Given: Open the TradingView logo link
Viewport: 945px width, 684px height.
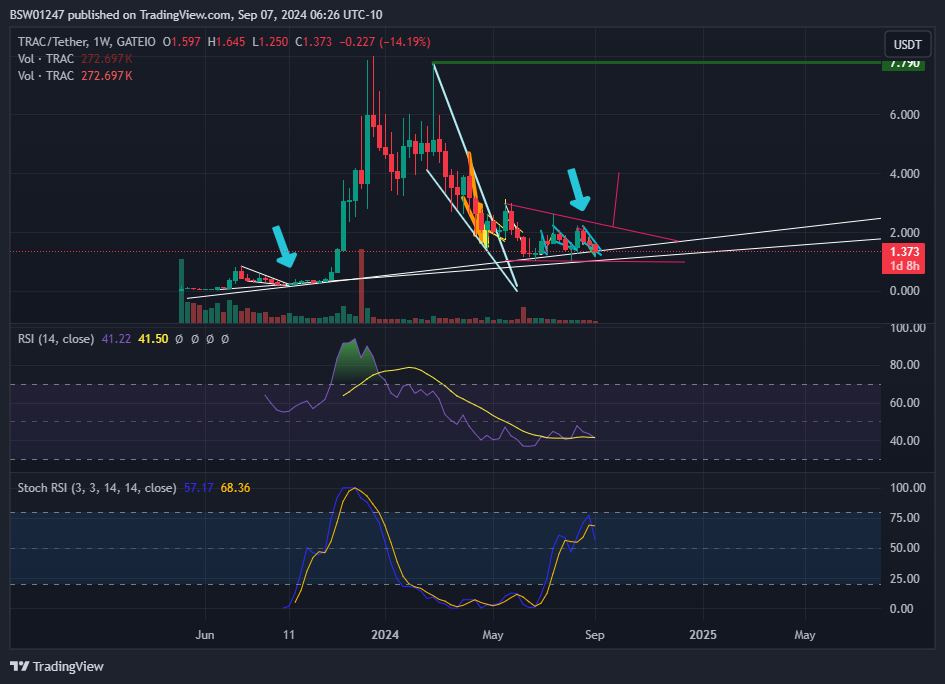Looking at the screenshot, I should click(57, 666).
